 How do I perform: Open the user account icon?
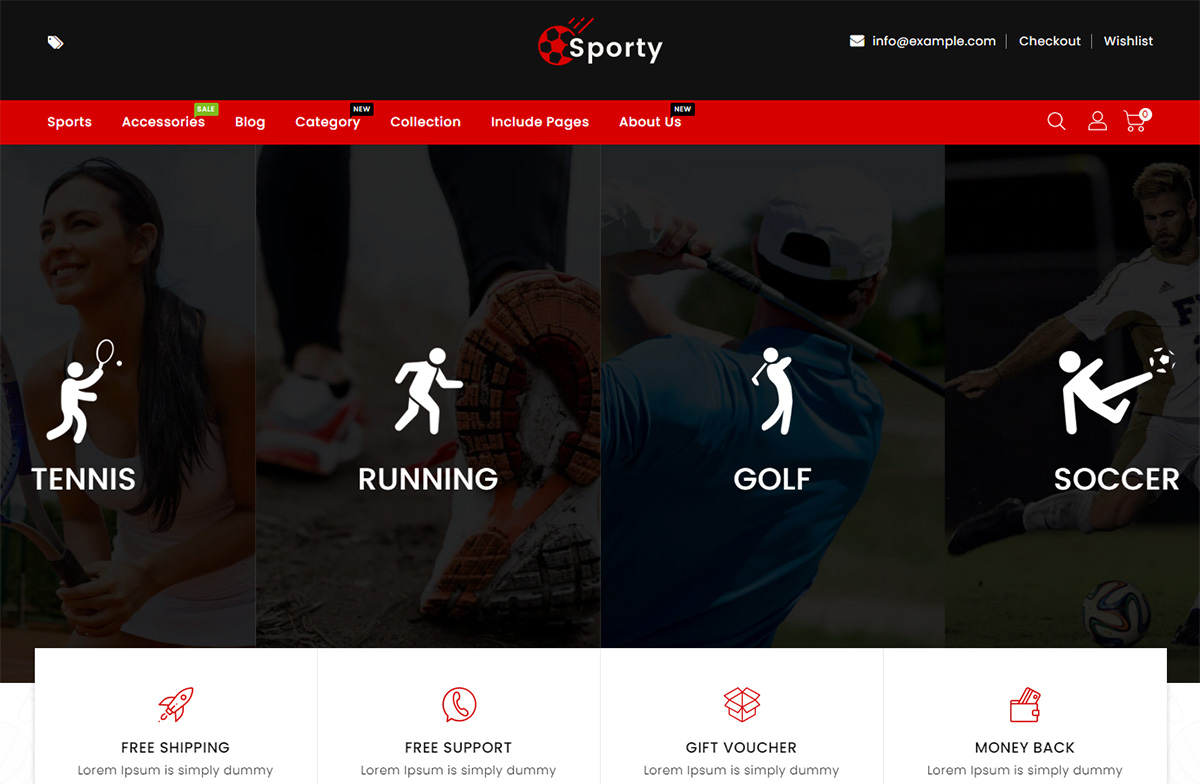1097,121
